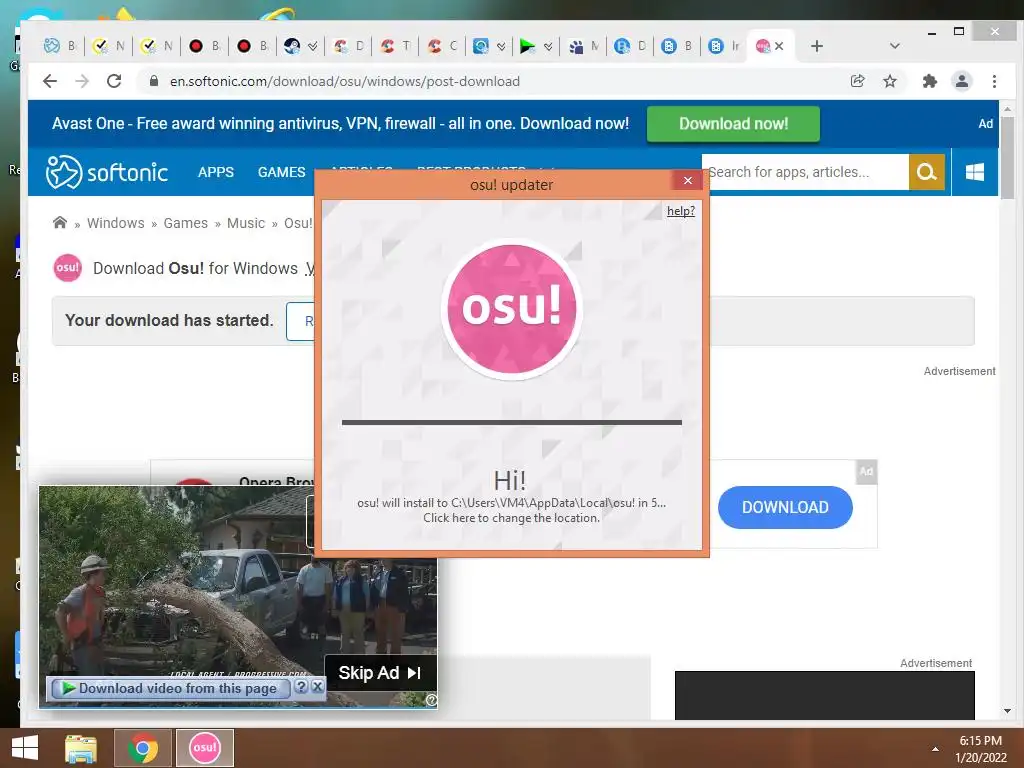
Task: Click the osu! install path text
Action: click(511, 503)
